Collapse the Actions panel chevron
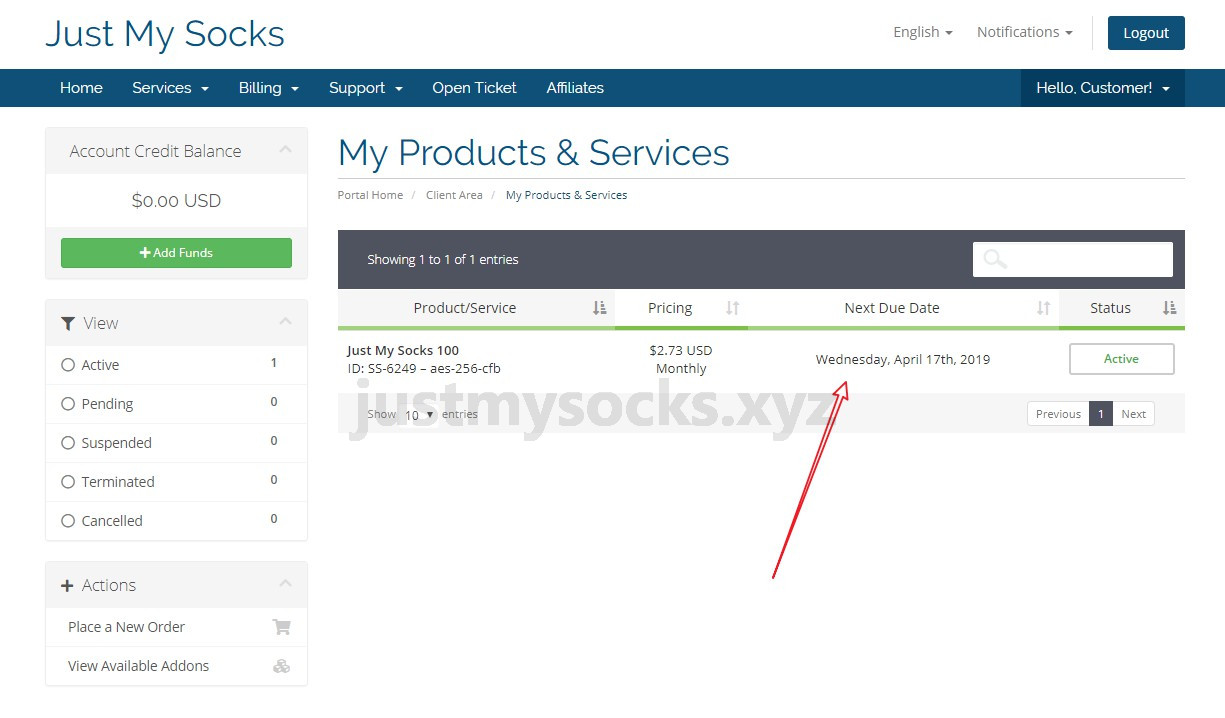The width and height of the screenshot is (1225, 718). pos(285,583)
